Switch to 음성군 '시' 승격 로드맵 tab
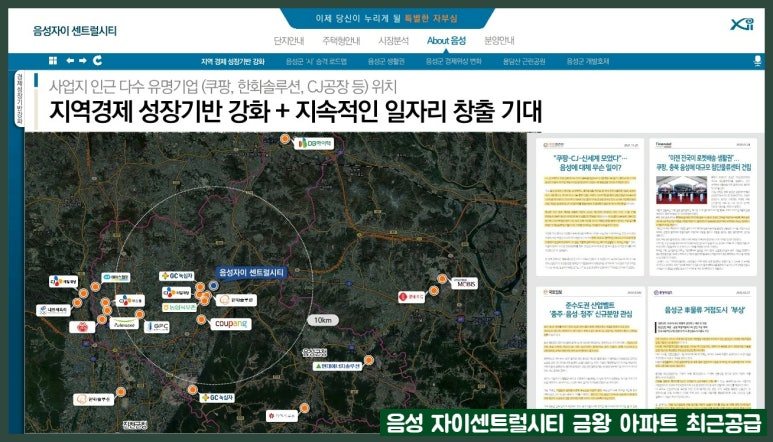This screenshot has height=442, width=773. click(x=316, y=62)
